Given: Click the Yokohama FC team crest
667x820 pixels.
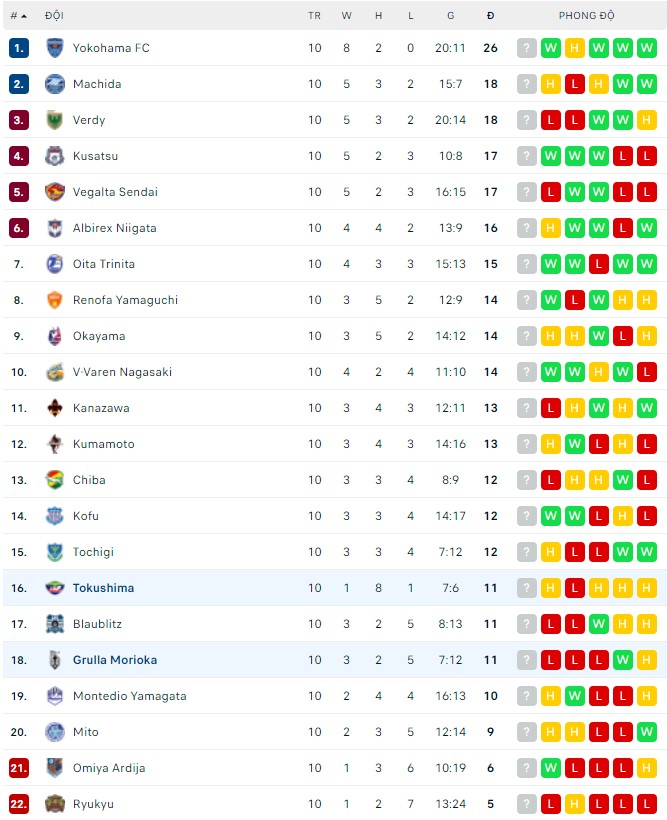Looking at the screenshot, I should [55, 48].
